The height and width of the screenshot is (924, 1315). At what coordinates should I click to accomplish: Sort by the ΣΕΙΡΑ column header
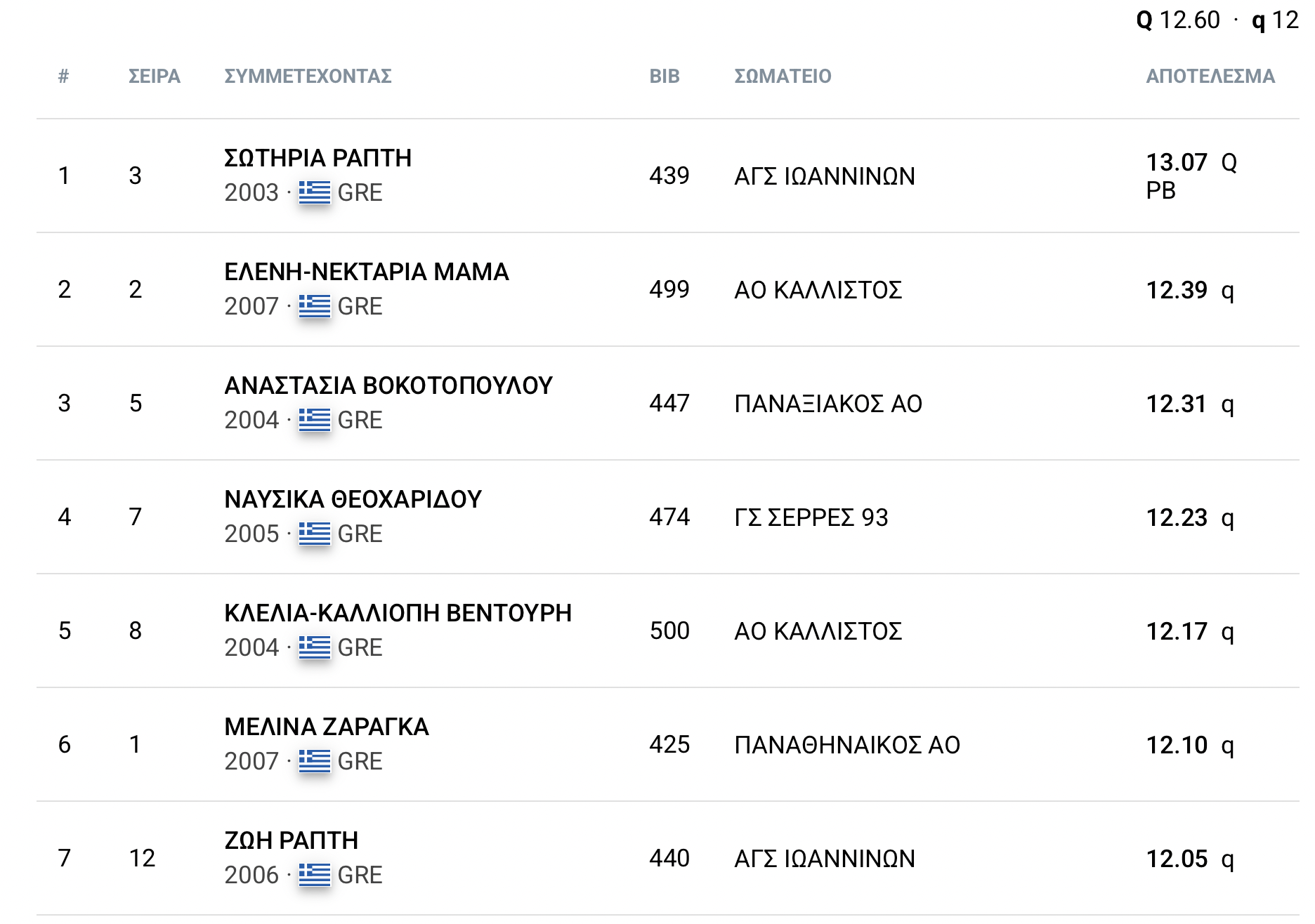pos(155,76)
